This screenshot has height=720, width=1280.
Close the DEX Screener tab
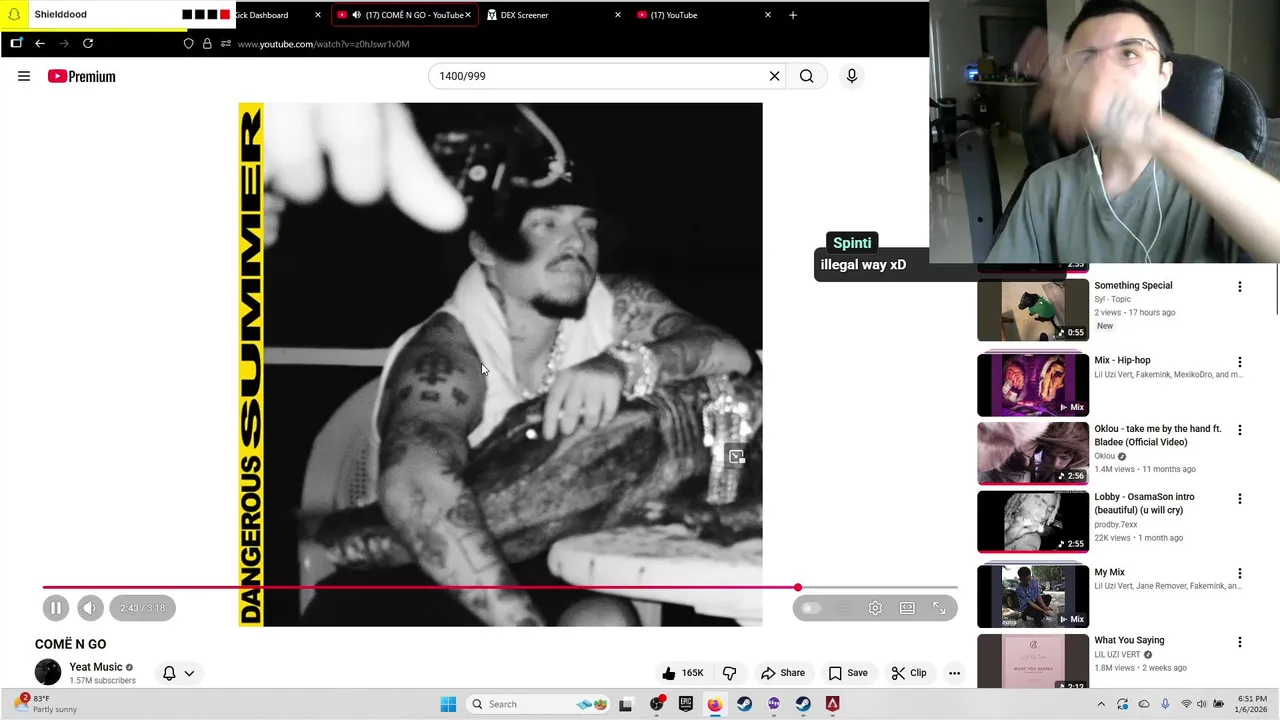coord(617,15)
